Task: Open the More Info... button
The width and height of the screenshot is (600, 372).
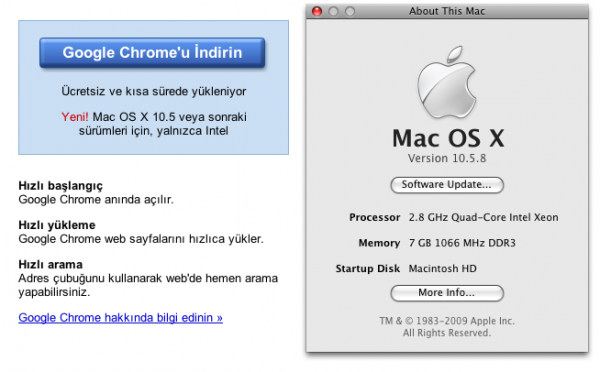Action: [x=447, y=293]
